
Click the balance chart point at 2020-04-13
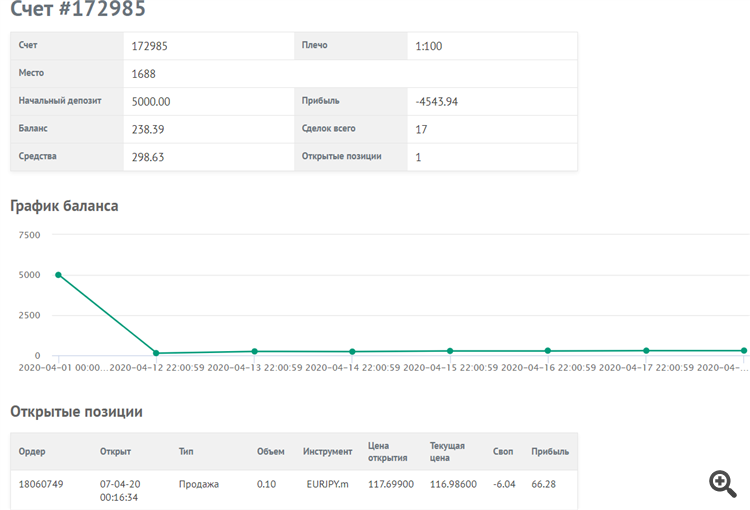pos(254,351)
